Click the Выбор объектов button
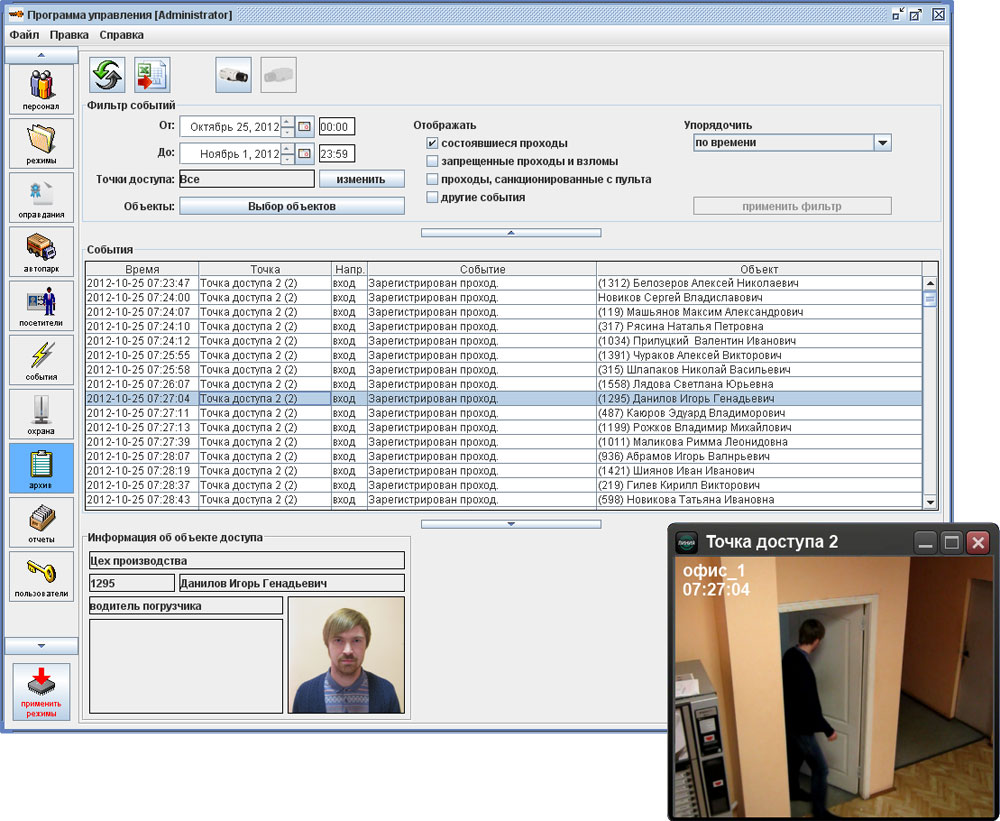The height and width of the screenshot is (821, 1000). point(291,206)
